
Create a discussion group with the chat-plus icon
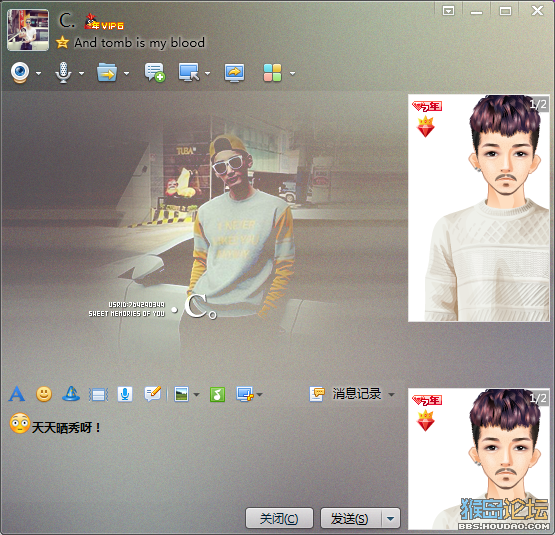click(155, 72)
